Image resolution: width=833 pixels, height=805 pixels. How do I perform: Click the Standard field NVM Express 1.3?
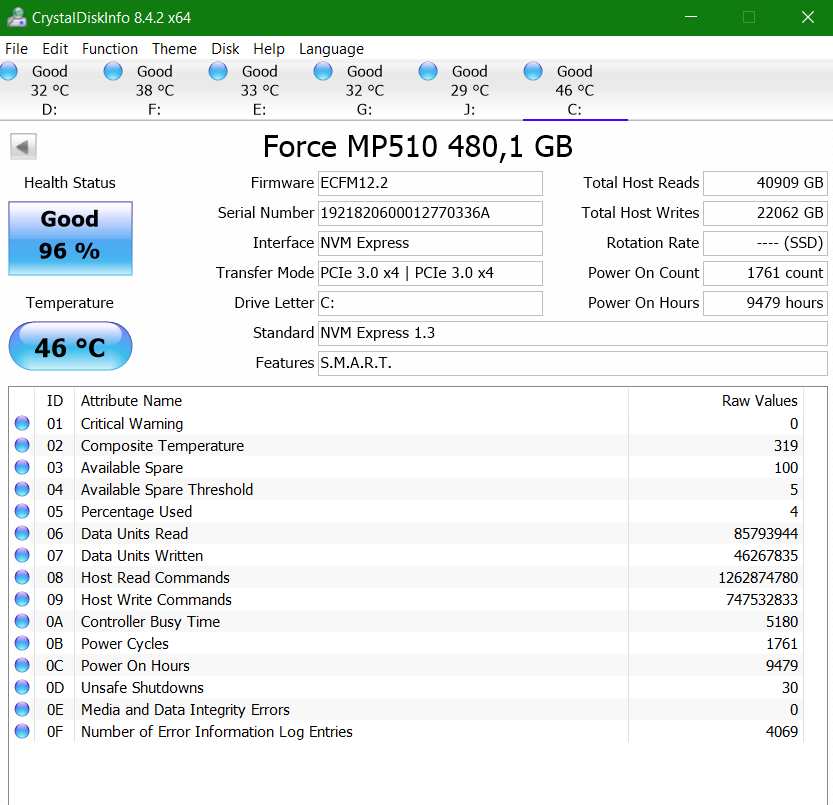[x=573, y=333]
